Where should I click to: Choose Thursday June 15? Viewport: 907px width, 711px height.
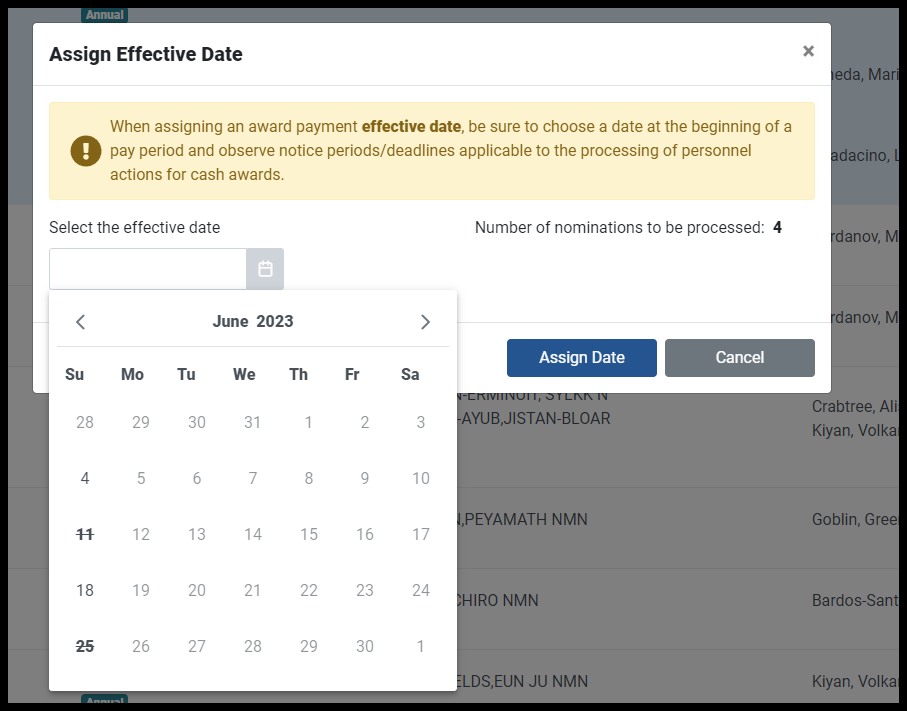(x=309, y=535)
